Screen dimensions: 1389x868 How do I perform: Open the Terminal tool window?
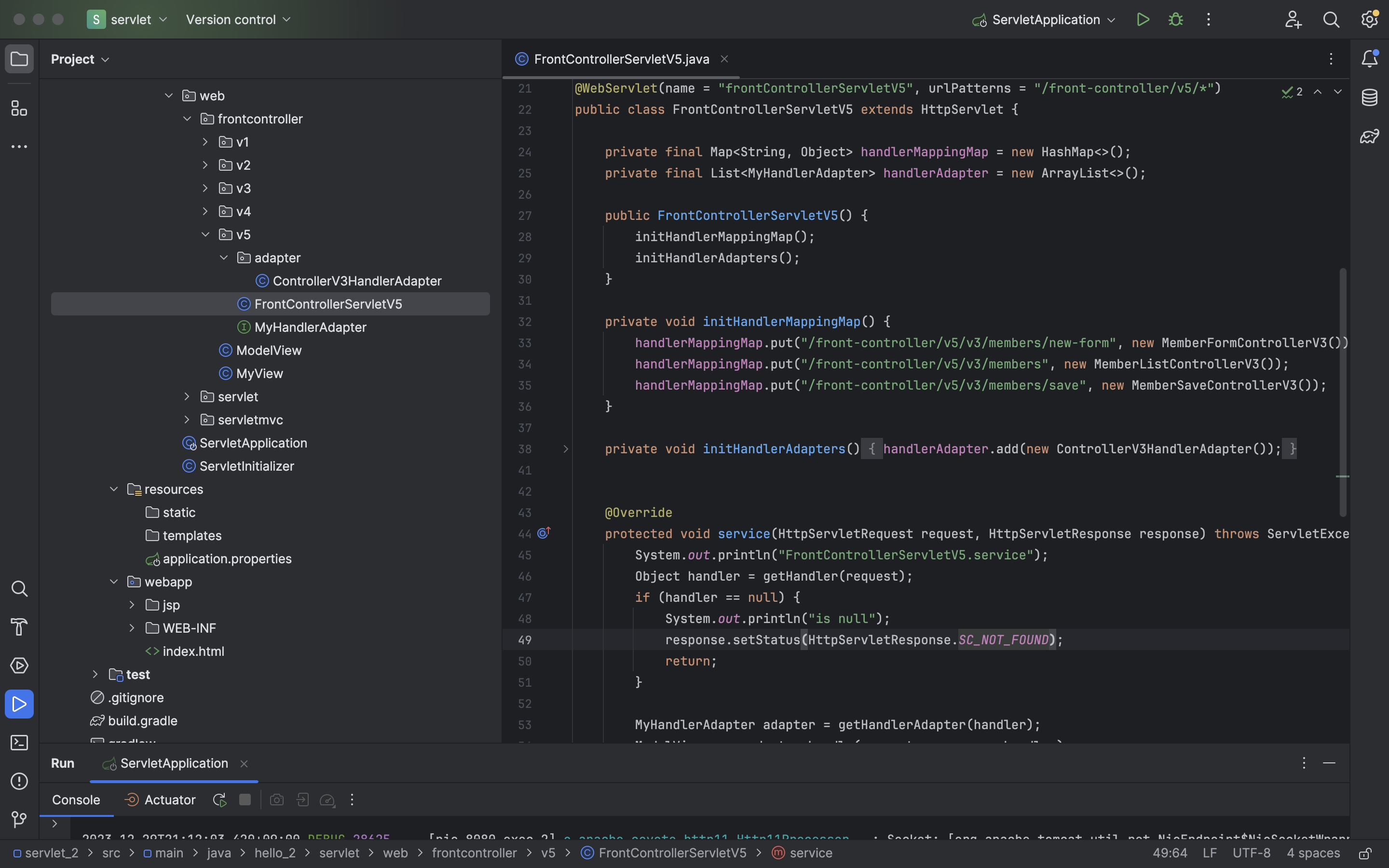pos(19,742)
